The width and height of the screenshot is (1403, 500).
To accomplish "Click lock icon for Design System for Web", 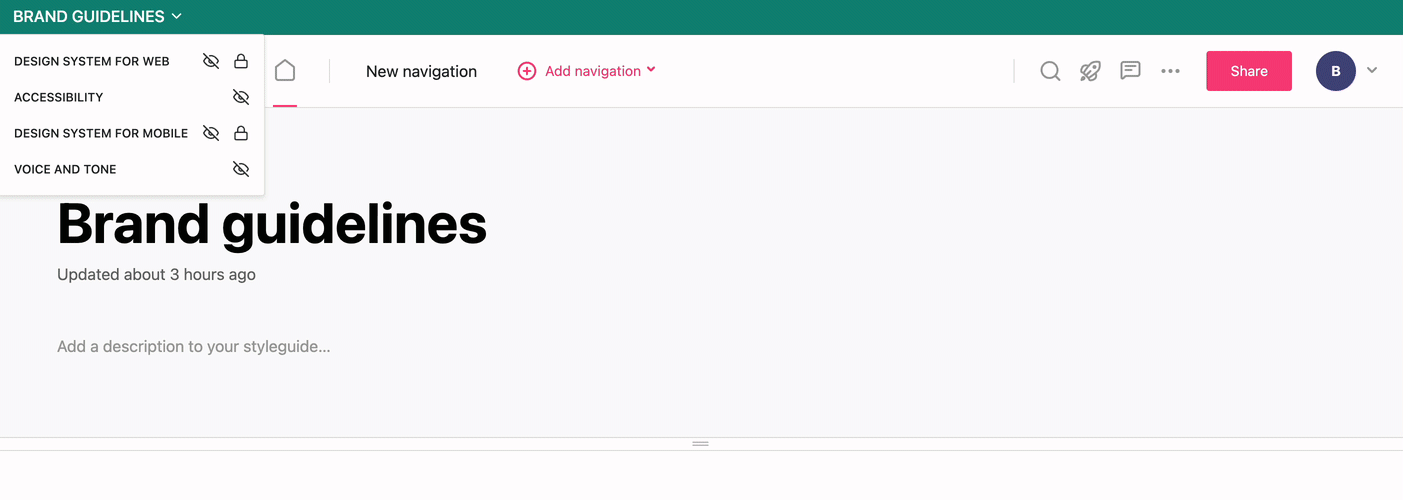I will [241, 61].
